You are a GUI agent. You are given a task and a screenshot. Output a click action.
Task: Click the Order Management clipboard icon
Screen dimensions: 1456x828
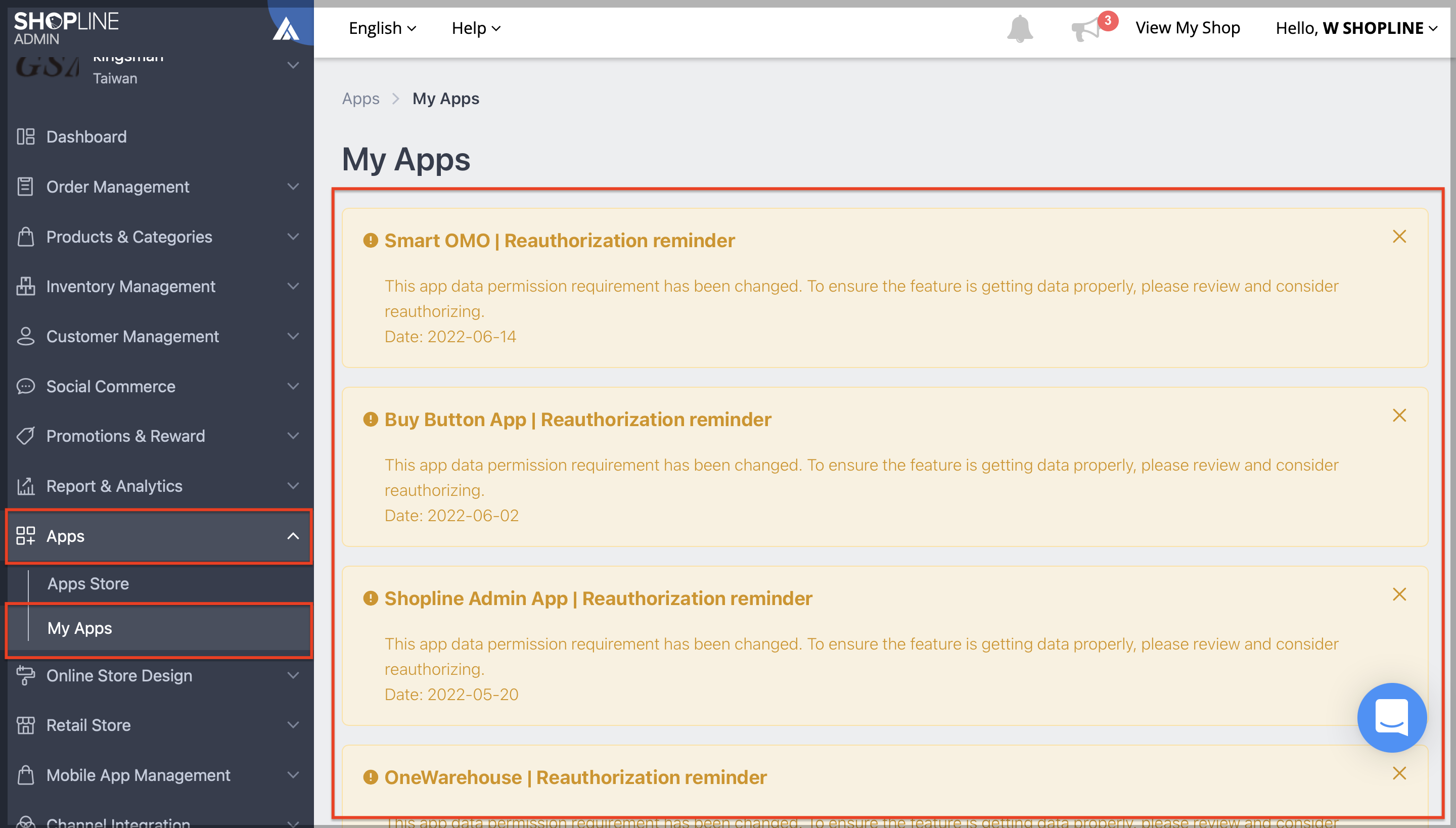coord(26,187)
